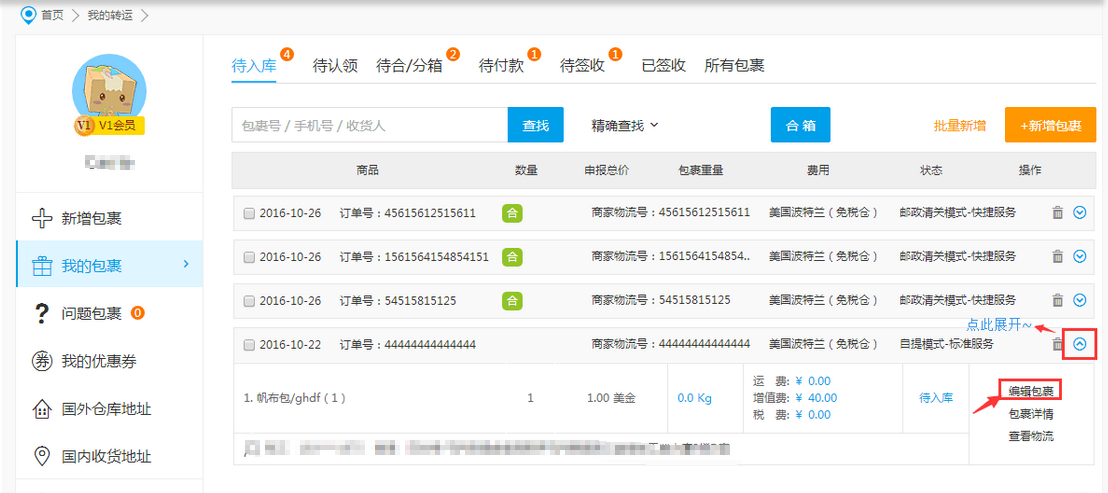Go to 我的优惠券 coupons page

98,361
